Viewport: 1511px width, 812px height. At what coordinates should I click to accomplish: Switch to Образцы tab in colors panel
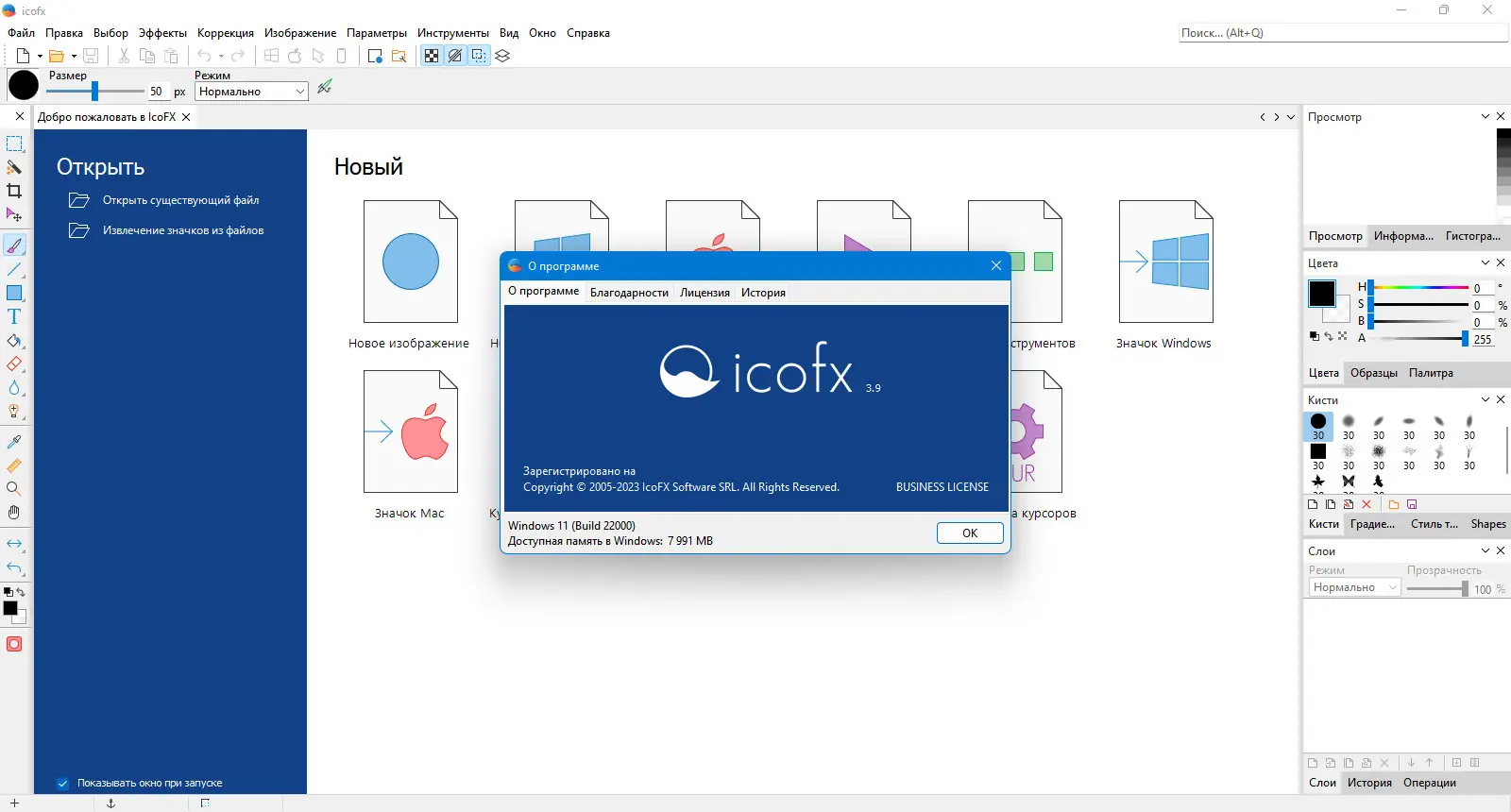[1374, 373]
